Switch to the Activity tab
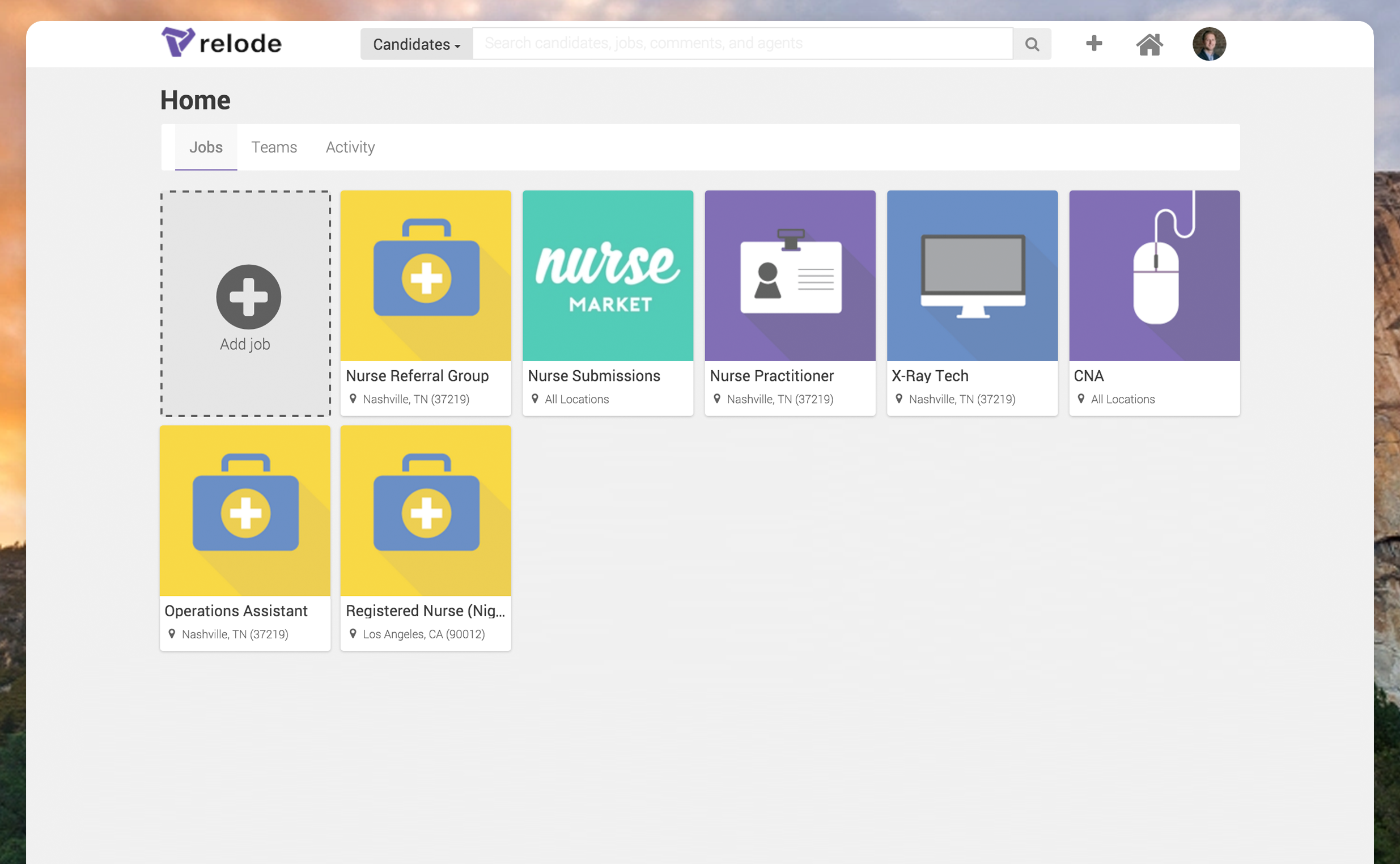 click(350, 147)
